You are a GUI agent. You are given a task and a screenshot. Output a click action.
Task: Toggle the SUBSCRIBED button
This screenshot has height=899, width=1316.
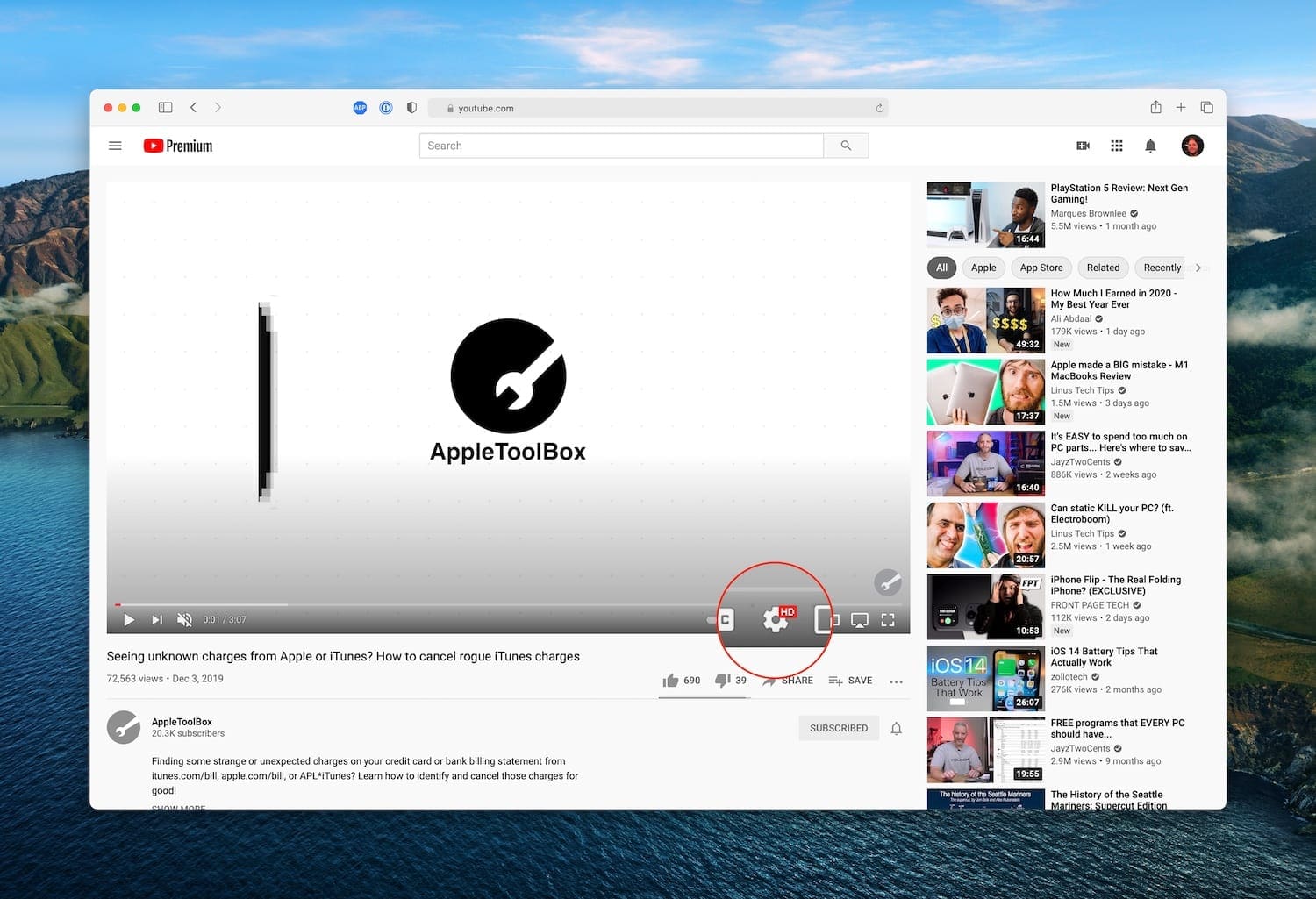point(839,728)
